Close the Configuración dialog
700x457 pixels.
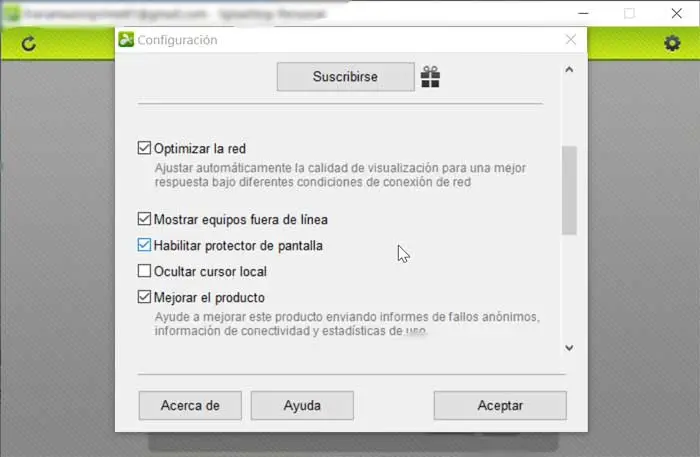coord(571,40)
